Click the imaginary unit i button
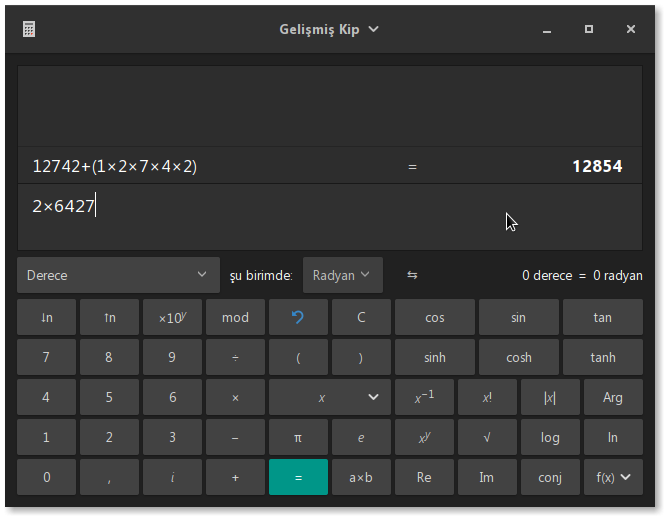The height and width of the screenshot is (516, 664). click(172, 477)
